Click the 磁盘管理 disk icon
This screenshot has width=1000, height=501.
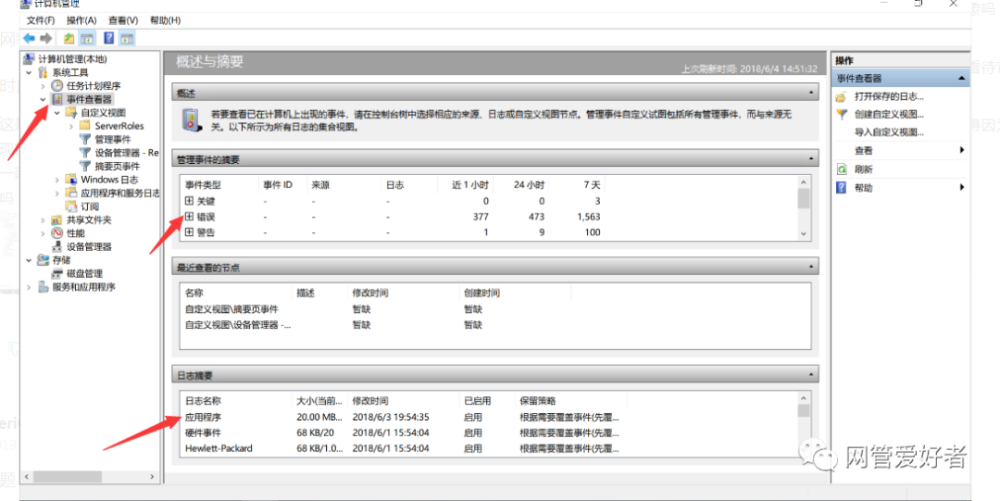[57, 273]
